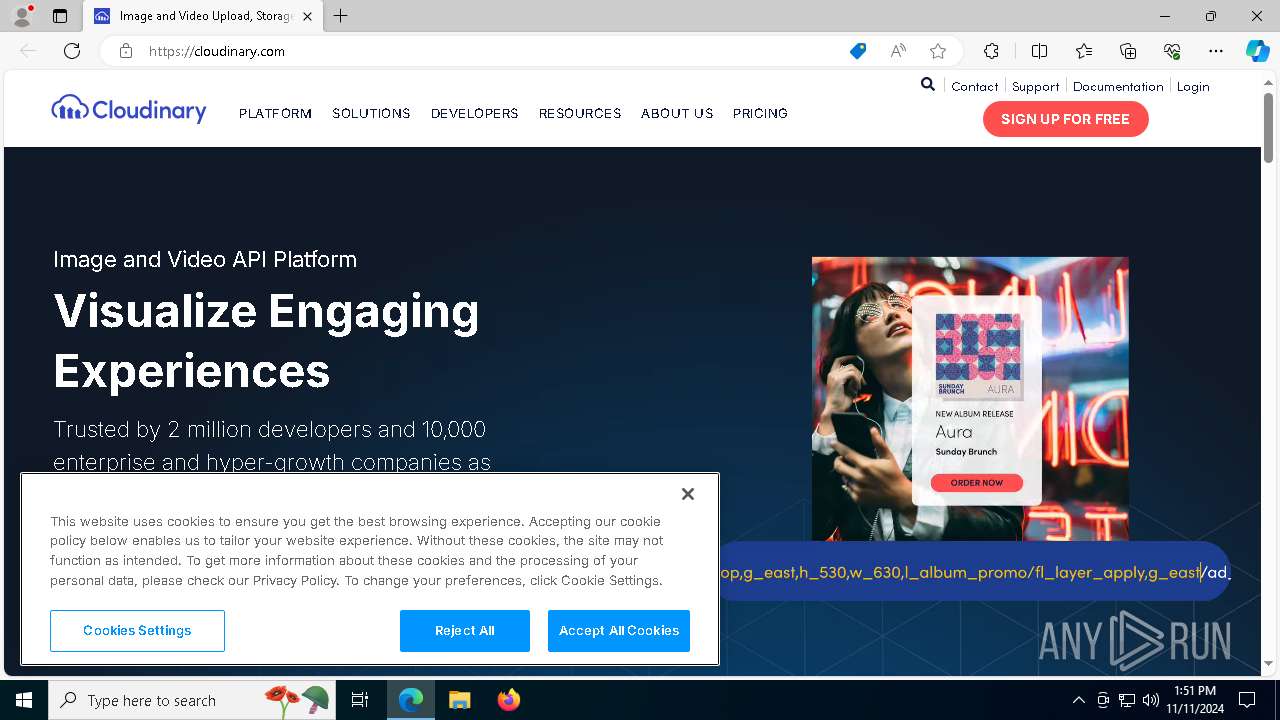1280x720 pixels.
Task: Open the DEVELOPERS menu
Action: (x=474, y=113)
